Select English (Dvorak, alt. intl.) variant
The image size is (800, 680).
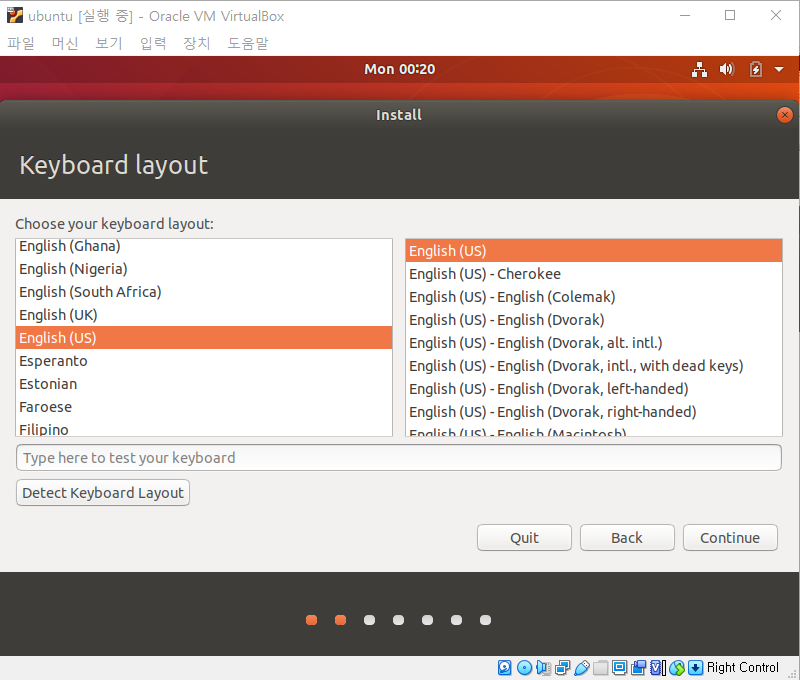pos(594,343)
